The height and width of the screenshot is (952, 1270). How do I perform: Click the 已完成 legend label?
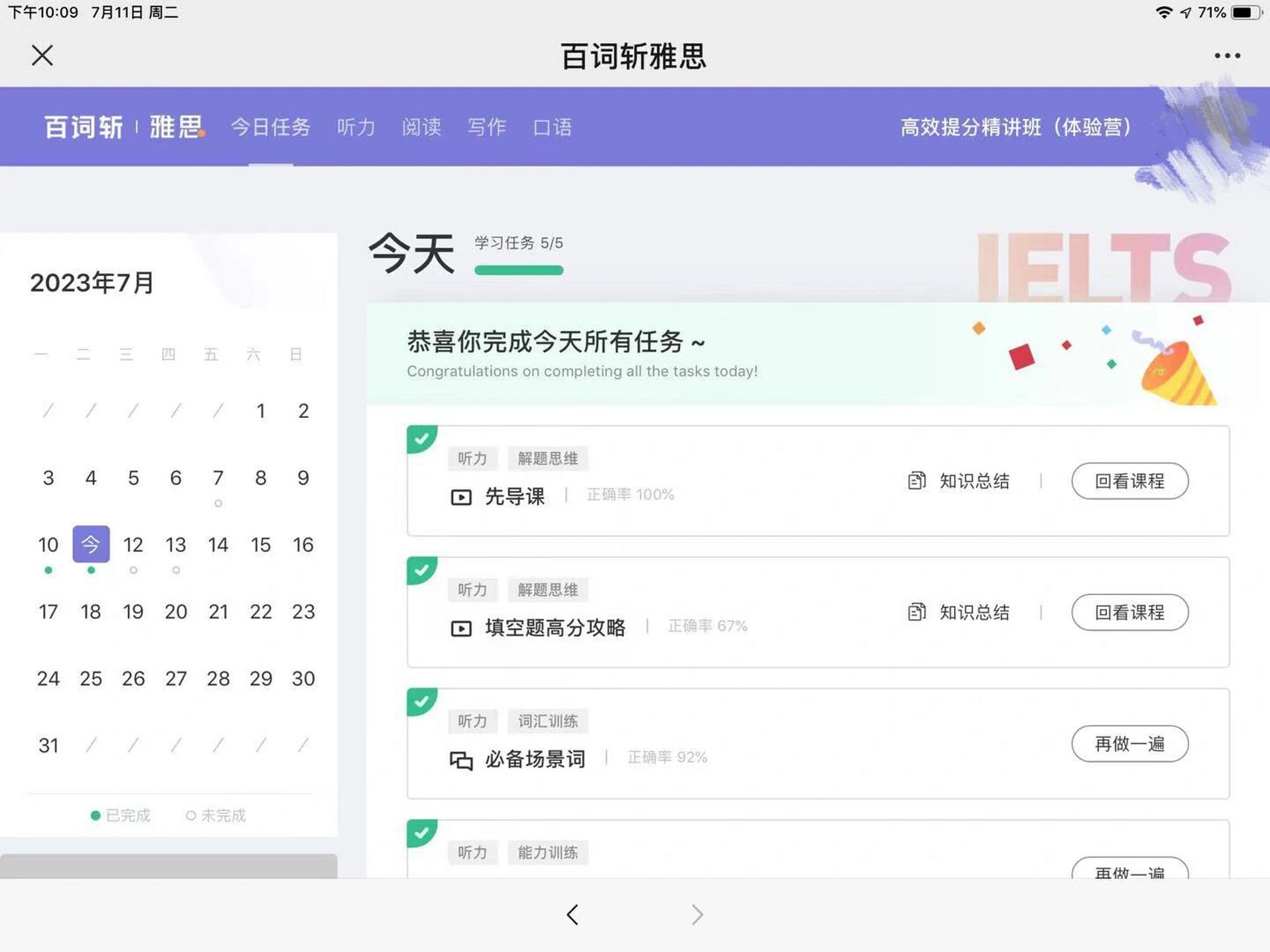coord(128,815)
